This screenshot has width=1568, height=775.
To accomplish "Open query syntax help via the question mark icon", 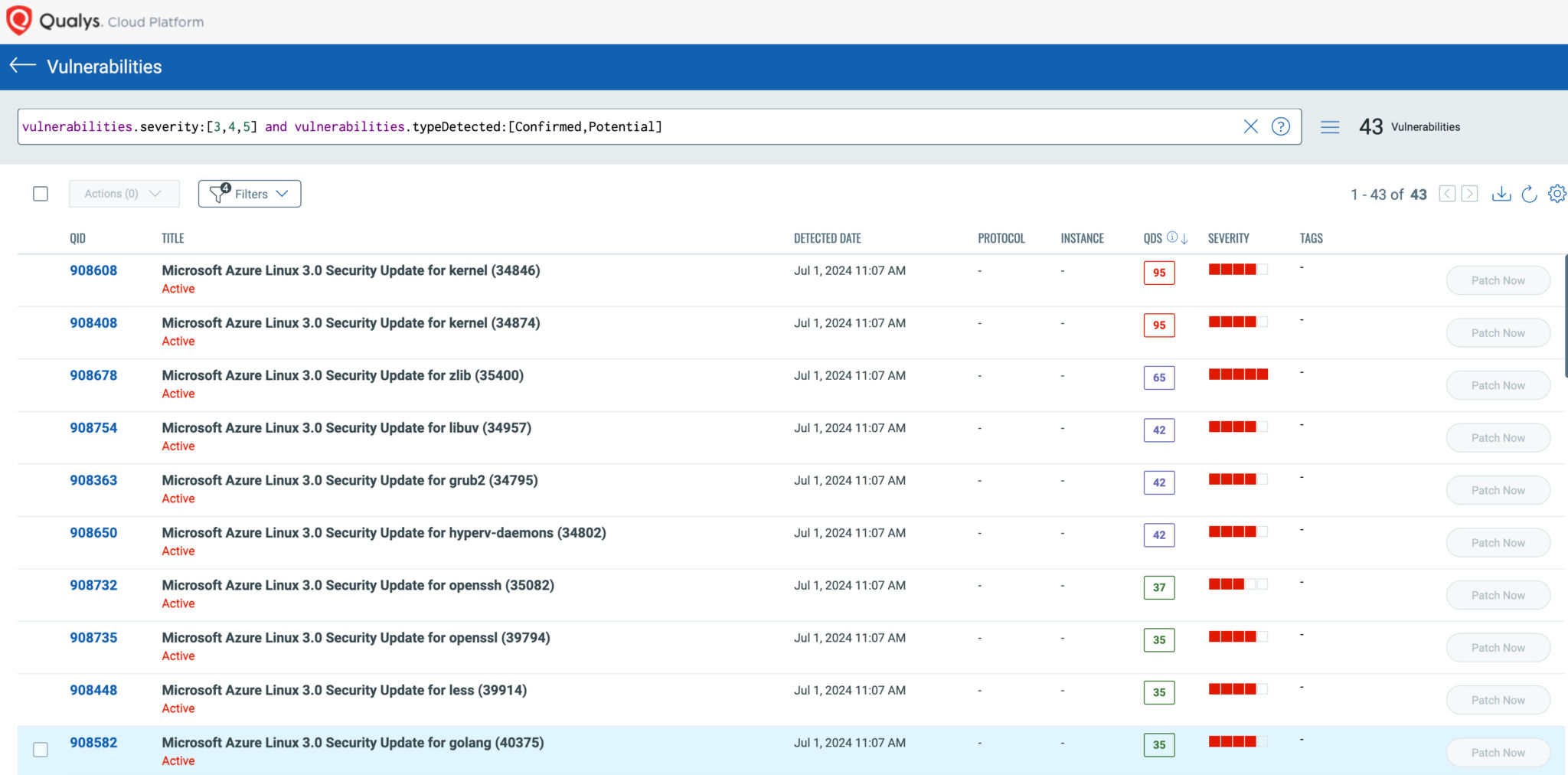I will (1281, 126).
